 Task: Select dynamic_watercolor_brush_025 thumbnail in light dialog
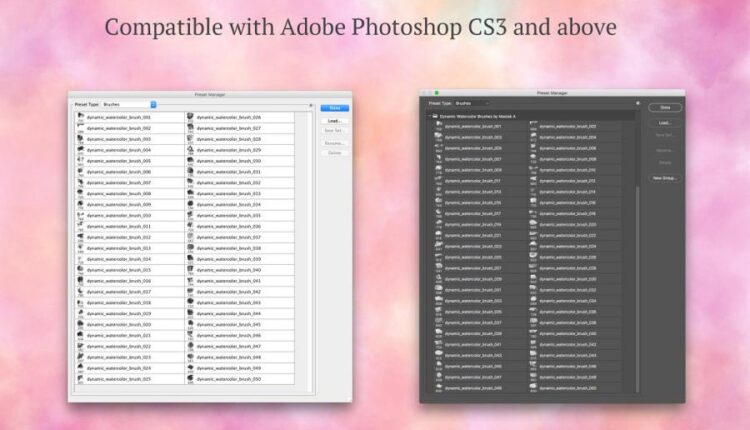(80, 379)
